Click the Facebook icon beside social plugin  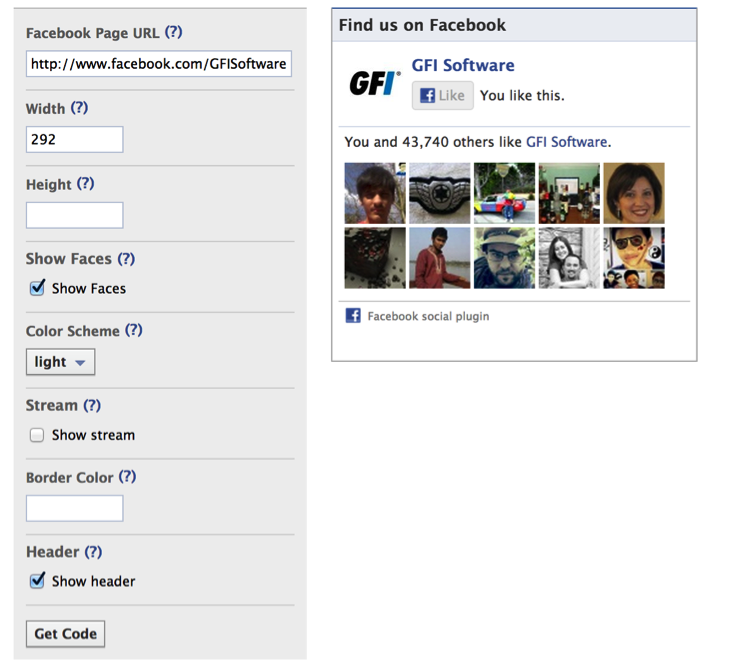pos(353,316)
